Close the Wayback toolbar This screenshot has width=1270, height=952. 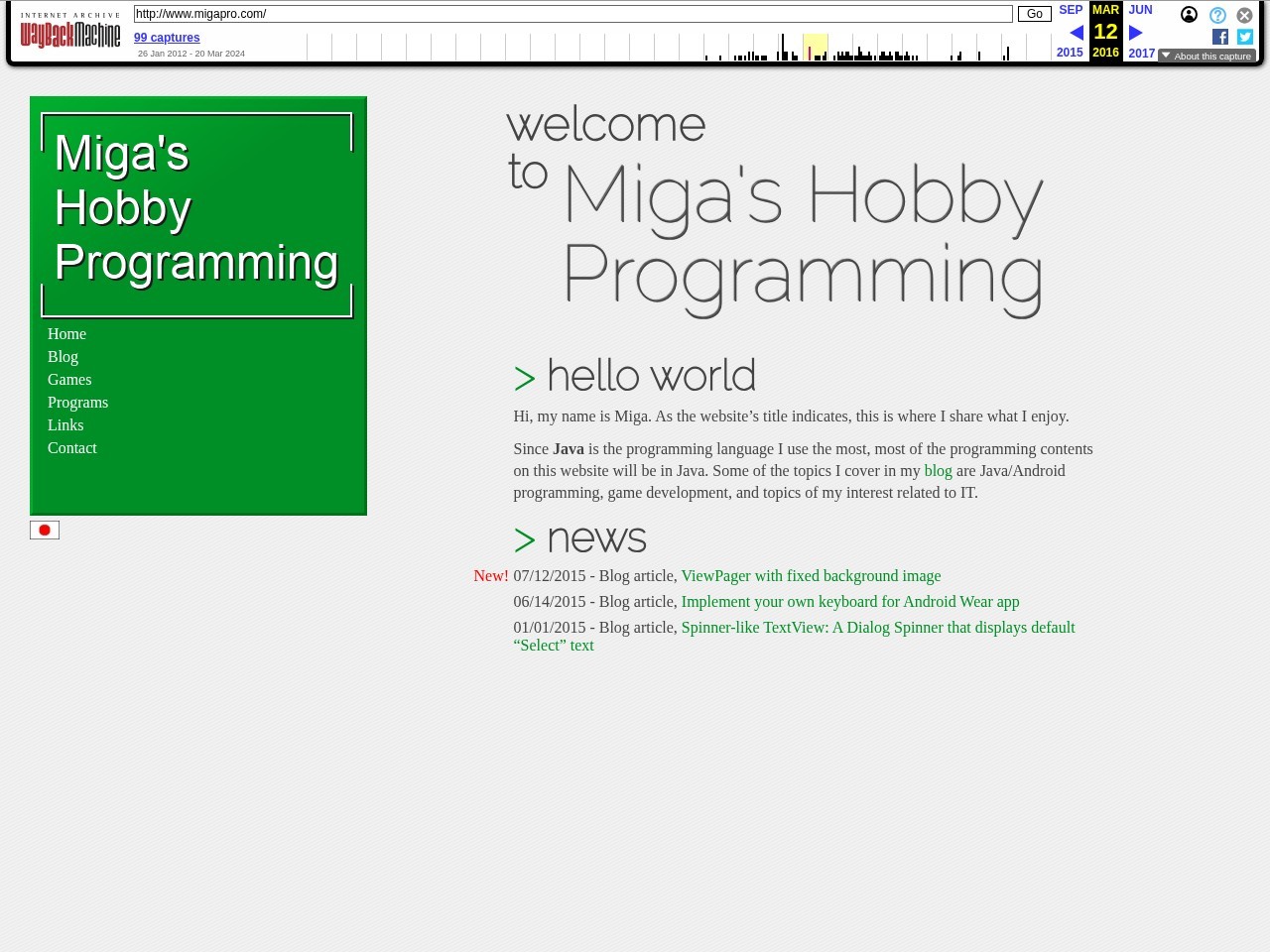tap(1244, 16)
